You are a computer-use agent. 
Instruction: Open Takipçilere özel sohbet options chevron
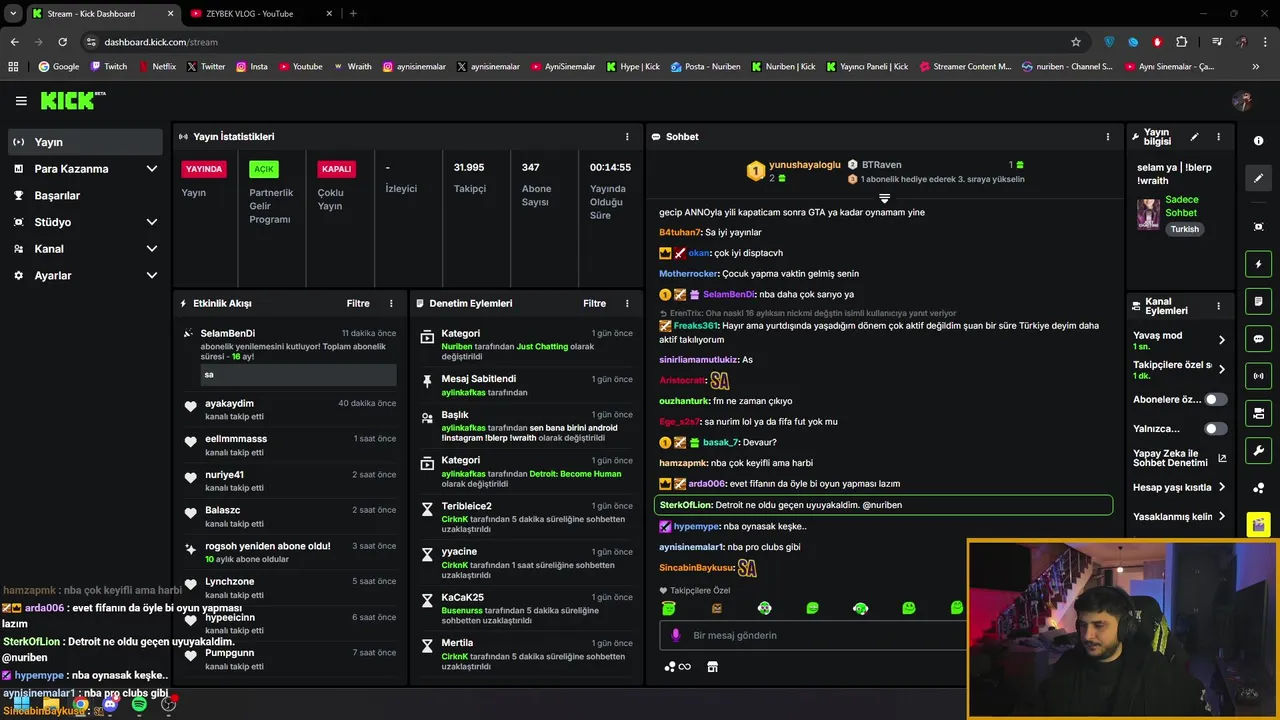point(1222,369)
